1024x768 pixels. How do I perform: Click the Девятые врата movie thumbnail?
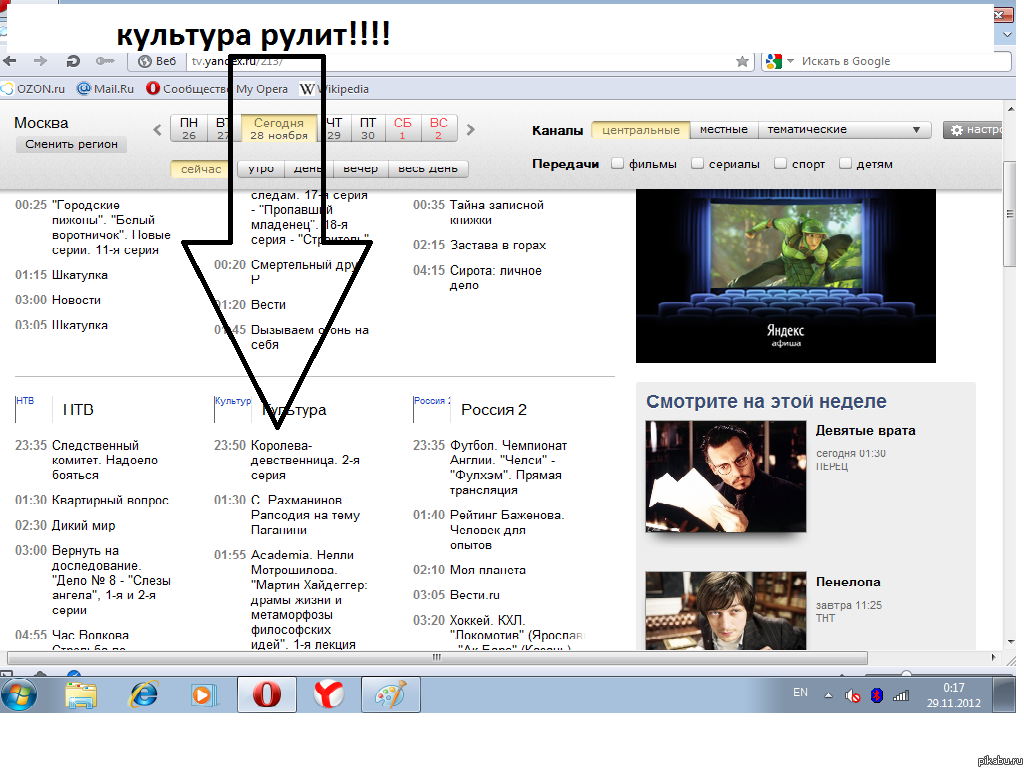click(726, 477)
